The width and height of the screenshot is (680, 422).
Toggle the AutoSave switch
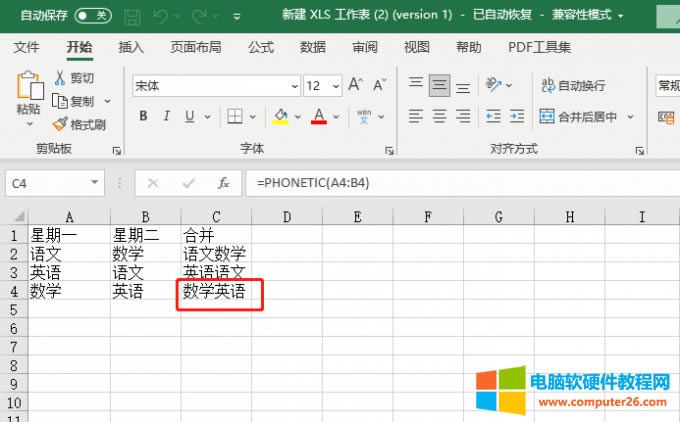click(x=93, y=16)
